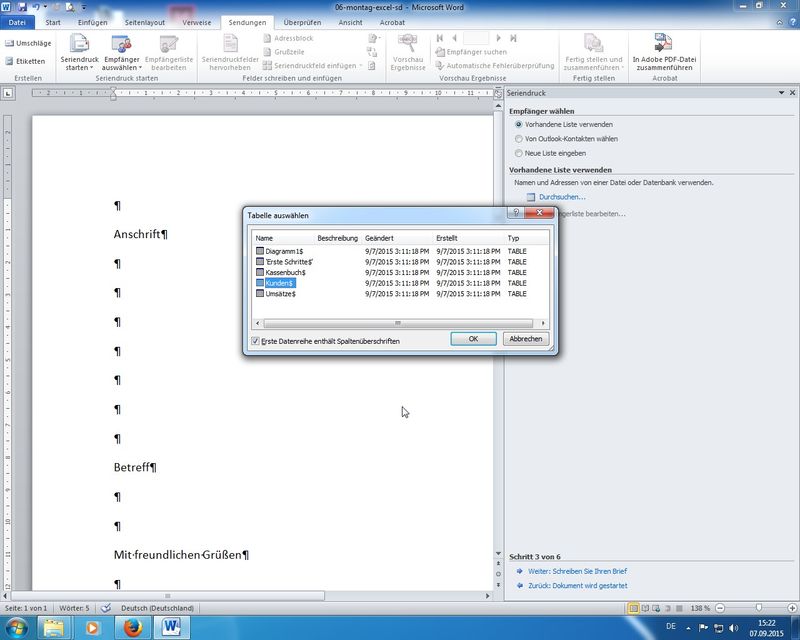The width and height of the screenshot is (800, 640).
Task: Click the Save icon in quick access toolbar
Action: 22,7
